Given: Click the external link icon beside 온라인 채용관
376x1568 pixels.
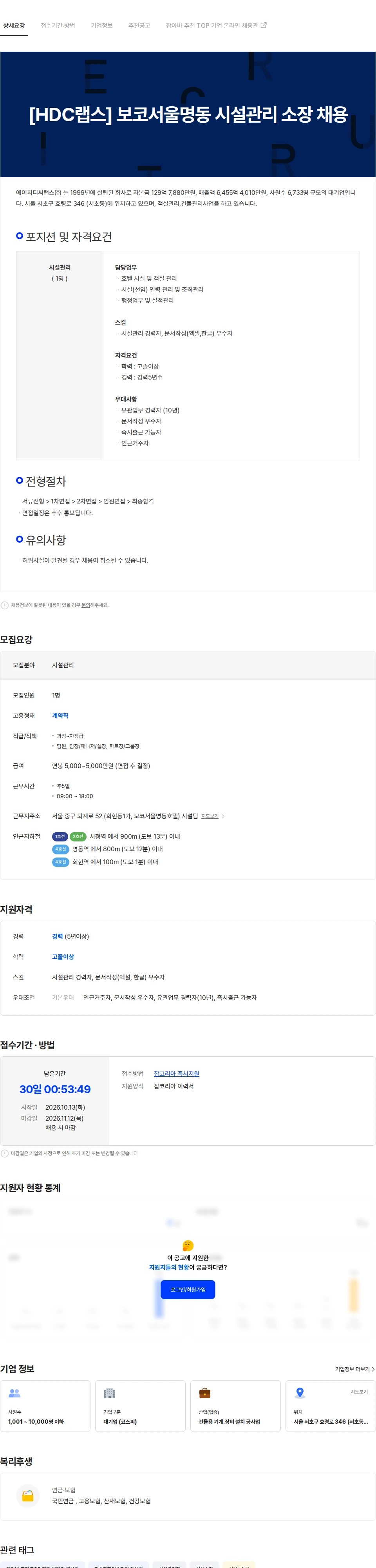Looking at the screenshot, I should [264, 25].
